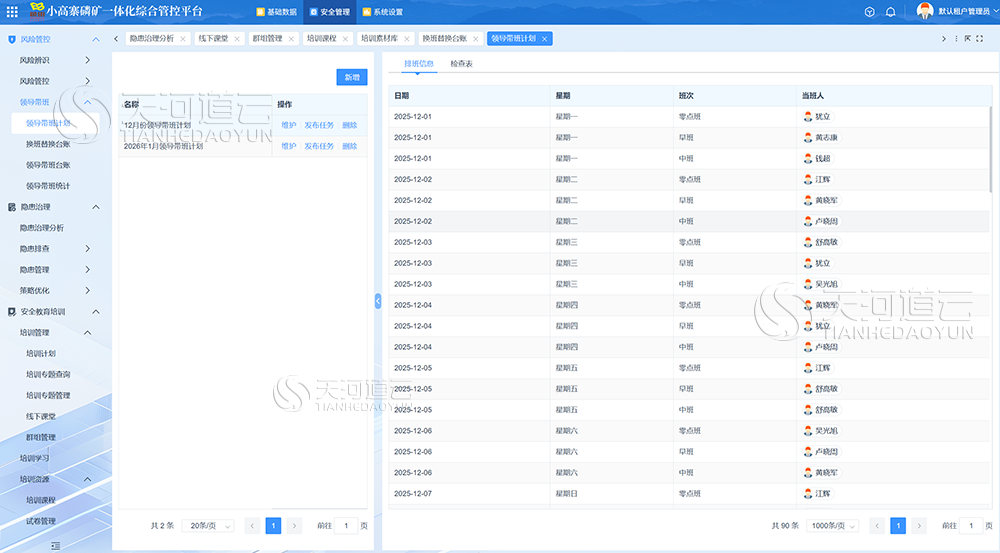1000x553 pixels.
Task: Close the 培训素材库 tab
Action: click(x=407, y=39)
